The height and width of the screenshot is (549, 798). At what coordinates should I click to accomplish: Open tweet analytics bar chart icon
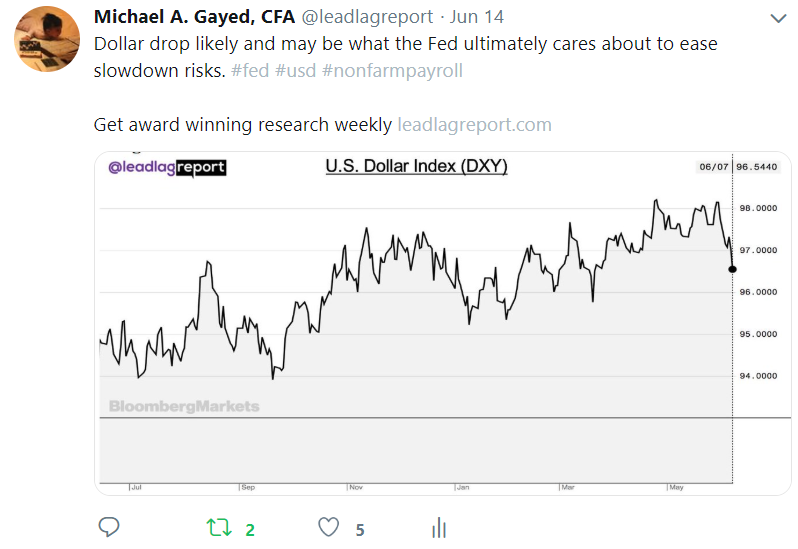[x=437, y=527]
